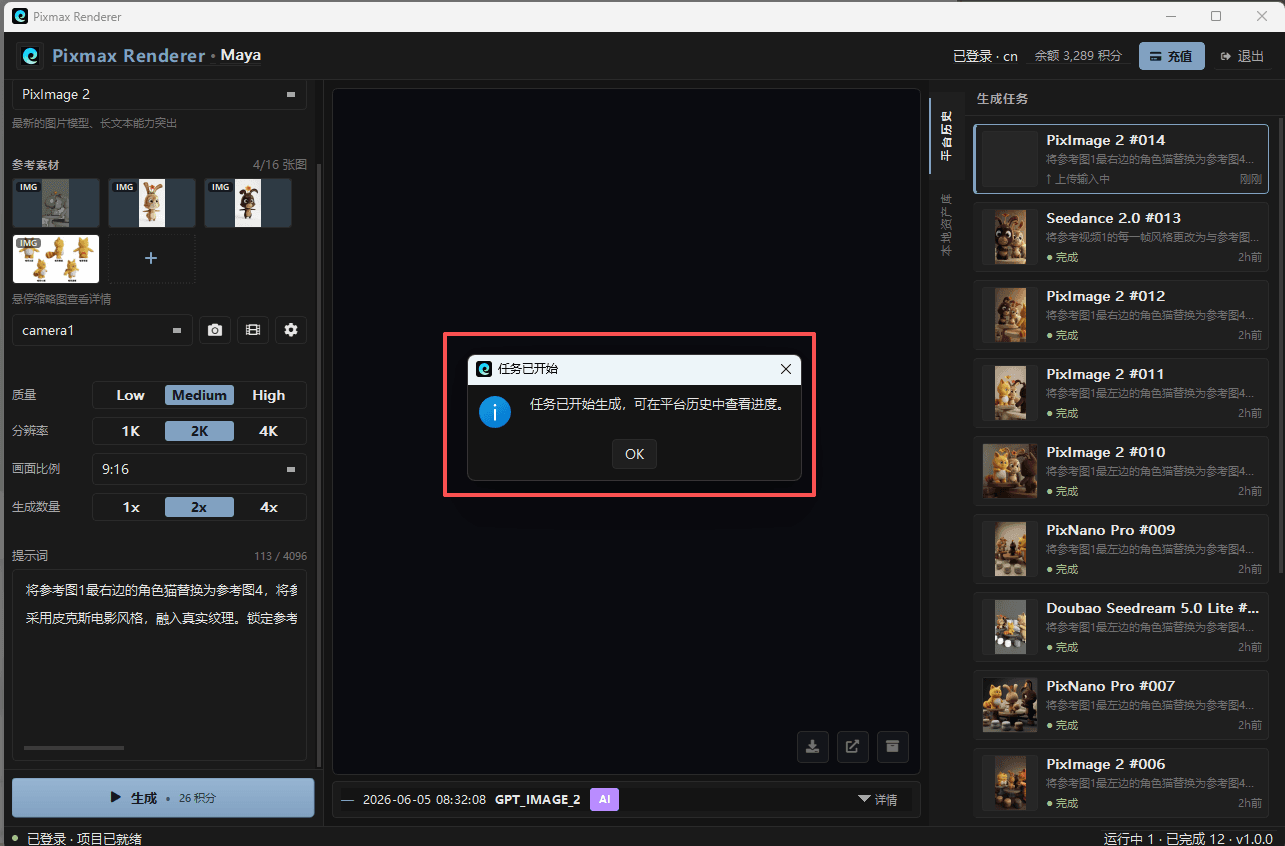The height and width of the screenshot is (846, 1285).
Task: Open the PixImage 2 model dropdown
Action: click(x=159, y=94)
